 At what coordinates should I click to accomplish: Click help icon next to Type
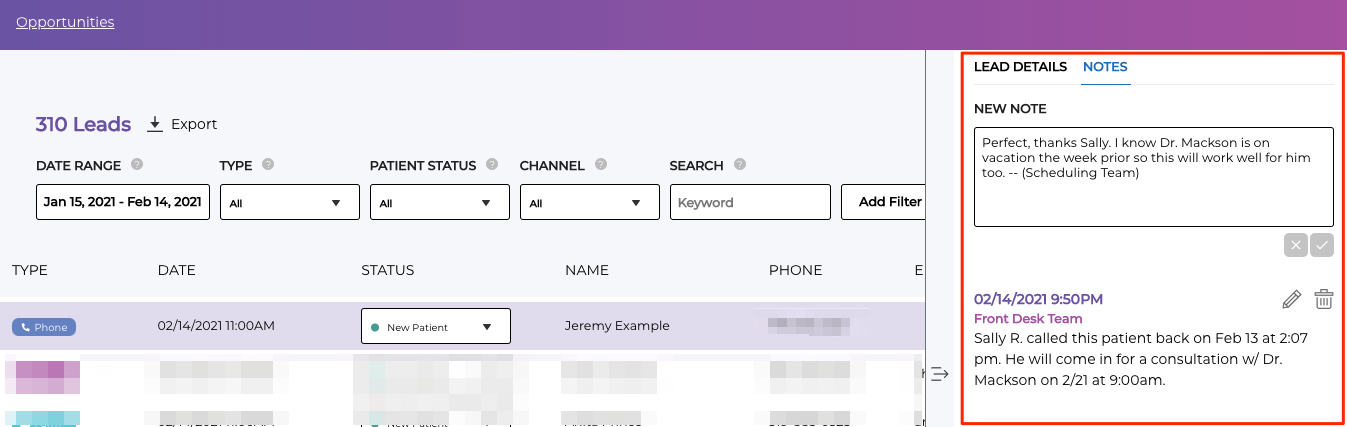click(x=268, y=165)
